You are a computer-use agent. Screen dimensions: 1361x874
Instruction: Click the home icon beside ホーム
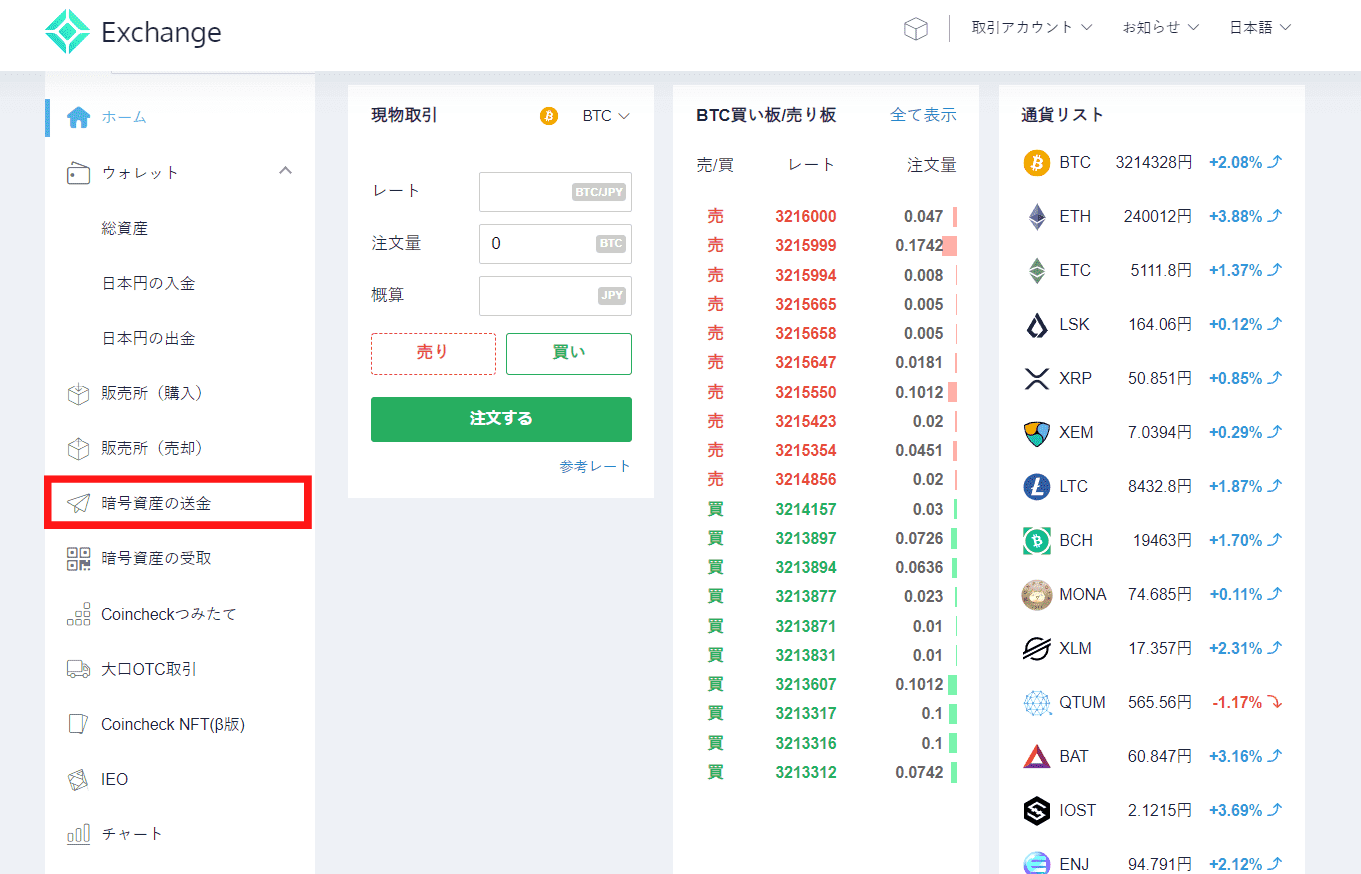(x=78, y=117)
